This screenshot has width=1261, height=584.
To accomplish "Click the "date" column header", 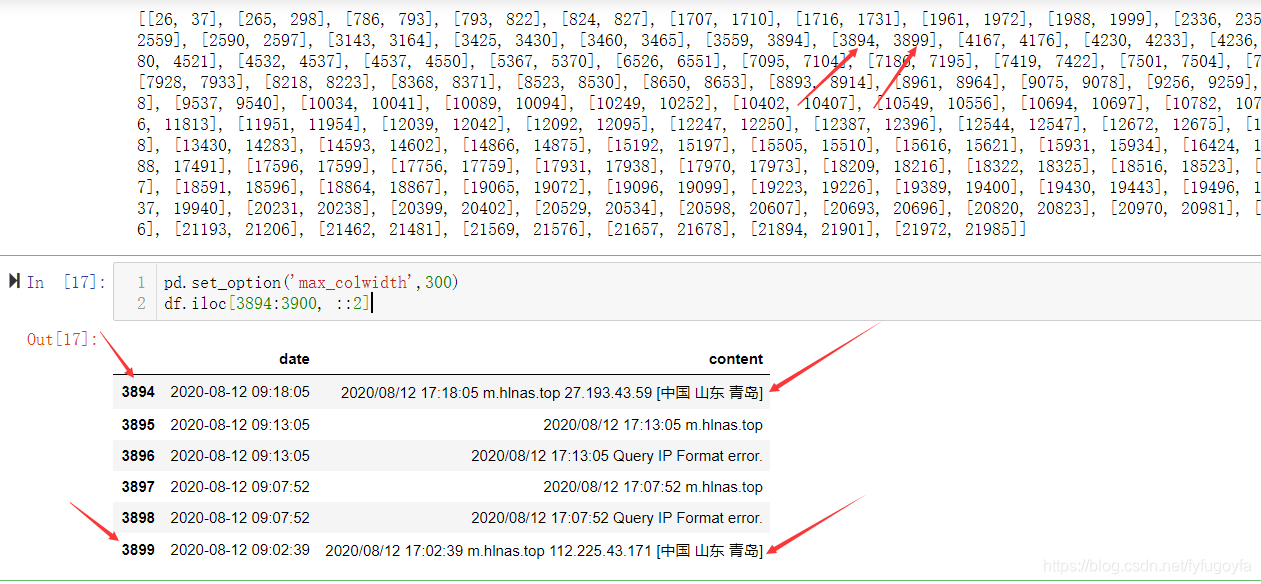I will [x=294, y=359].
